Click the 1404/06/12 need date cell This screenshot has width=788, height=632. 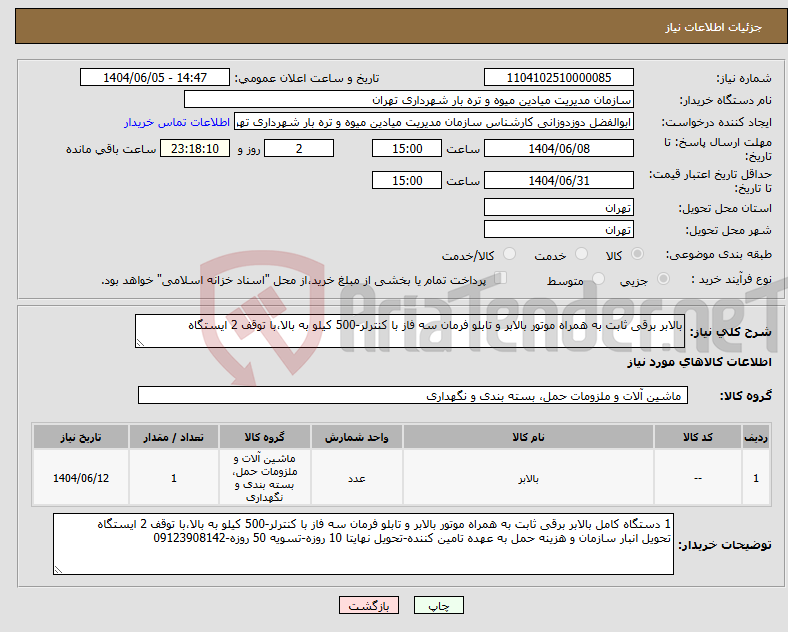81,478
